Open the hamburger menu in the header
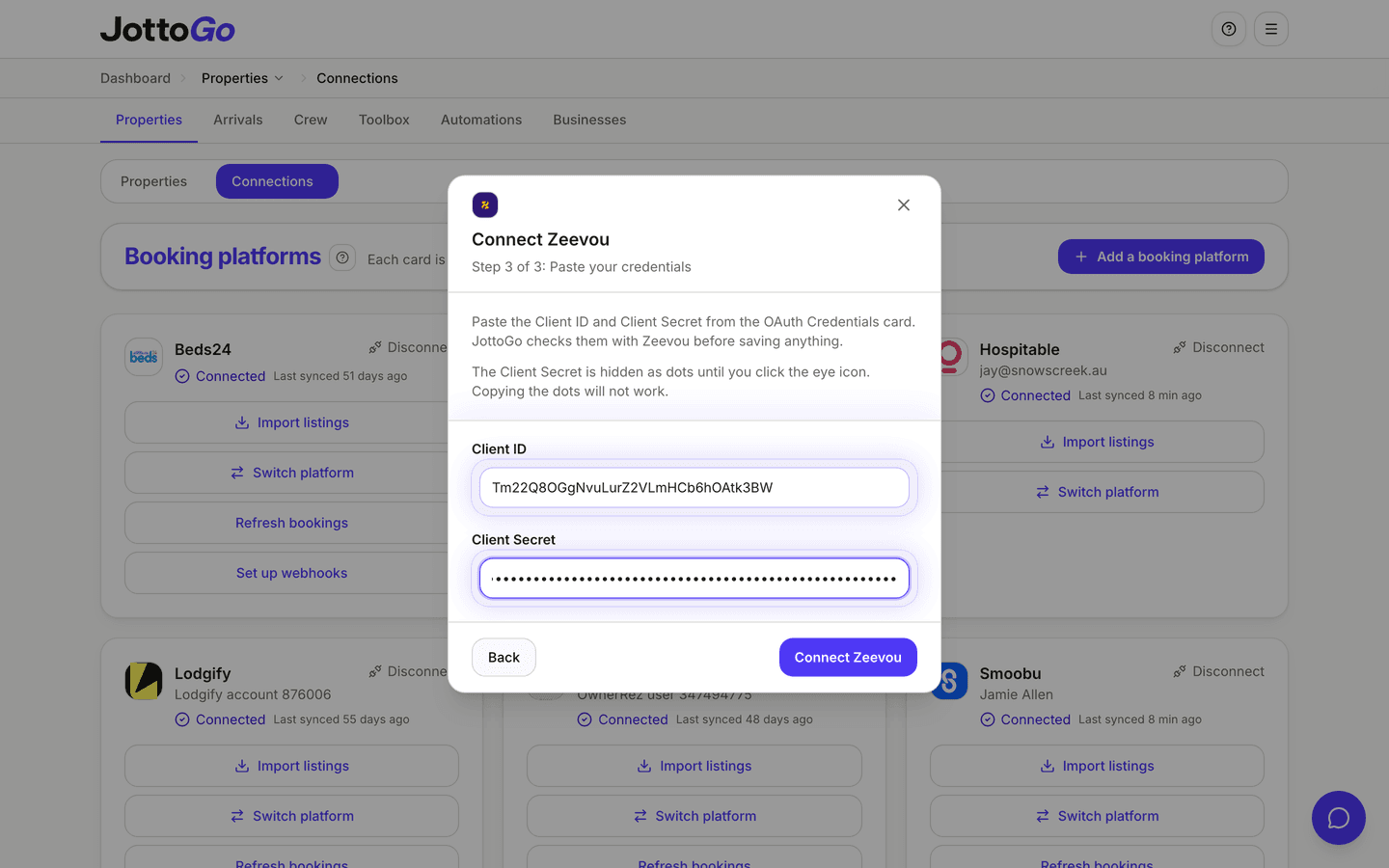The width and height of the screenshot is (1389, 868). point(1271,29)
